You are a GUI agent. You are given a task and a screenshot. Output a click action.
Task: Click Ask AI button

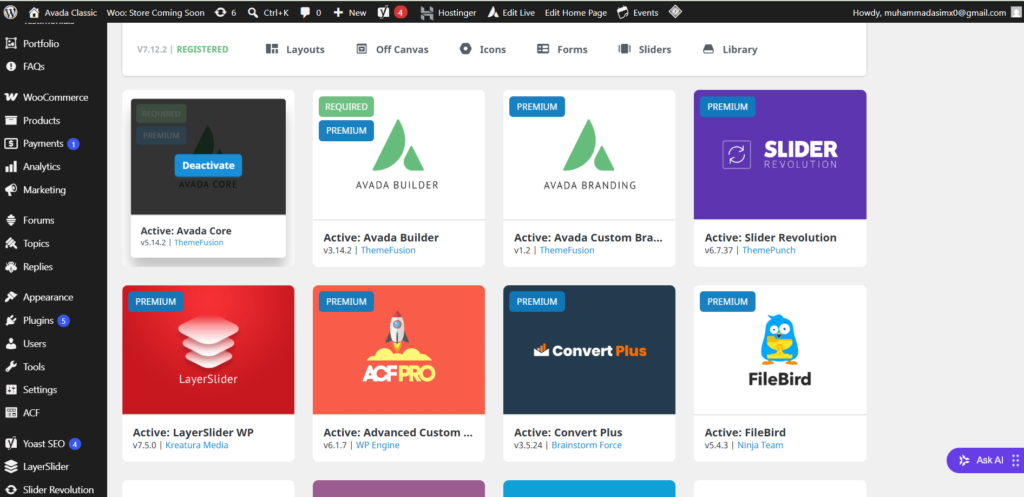pyautogui.click(x=985, y=460)
